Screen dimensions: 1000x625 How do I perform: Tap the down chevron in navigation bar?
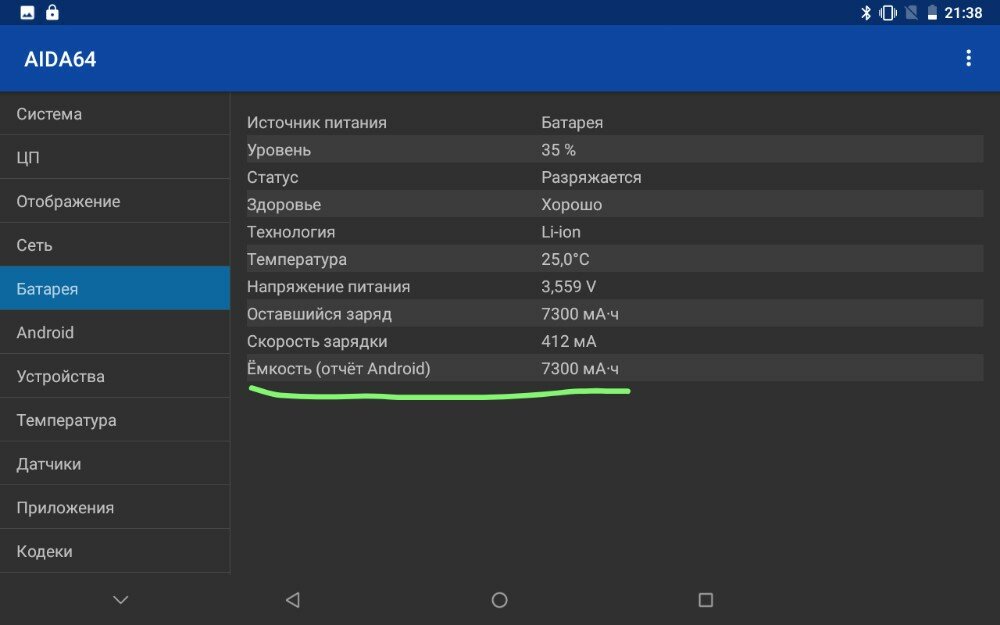coord(121,599)
